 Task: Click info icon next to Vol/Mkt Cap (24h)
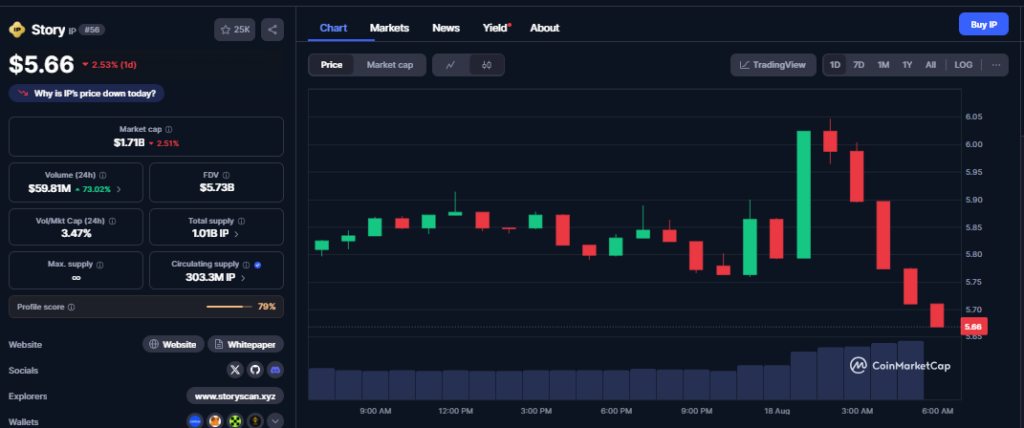[113, 222]
